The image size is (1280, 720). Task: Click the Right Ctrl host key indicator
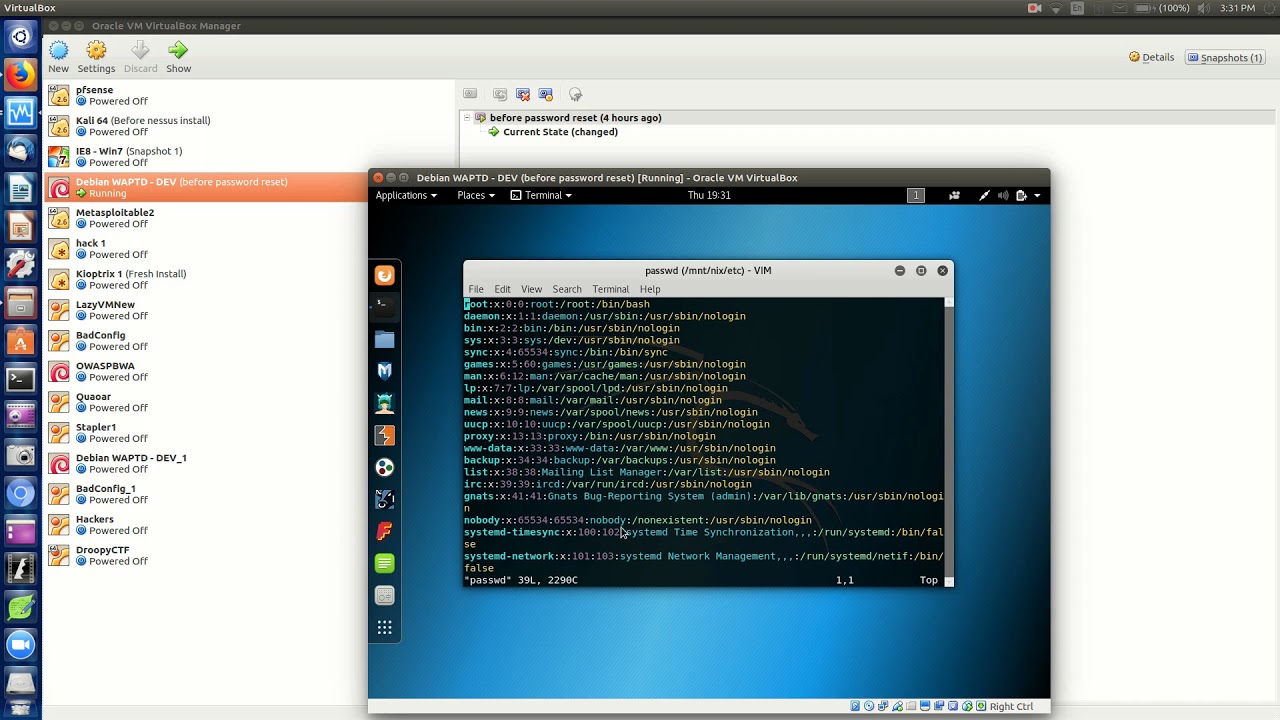pos(1010,706)
